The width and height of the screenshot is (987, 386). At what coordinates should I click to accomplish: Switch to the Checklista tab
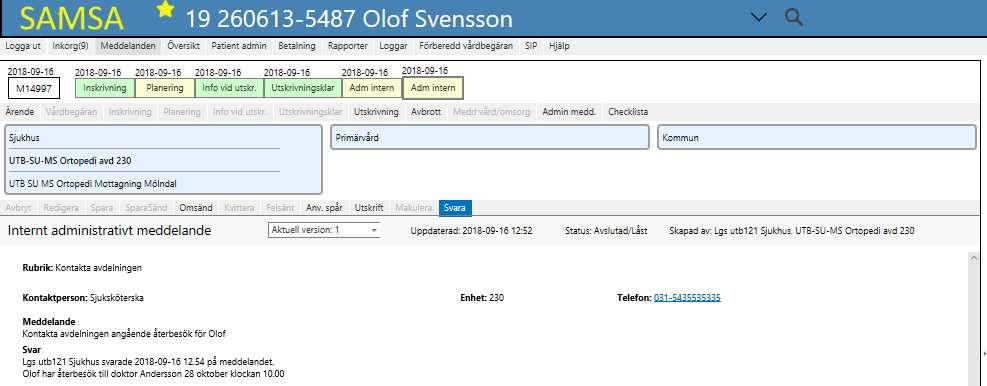coord(628,112)
